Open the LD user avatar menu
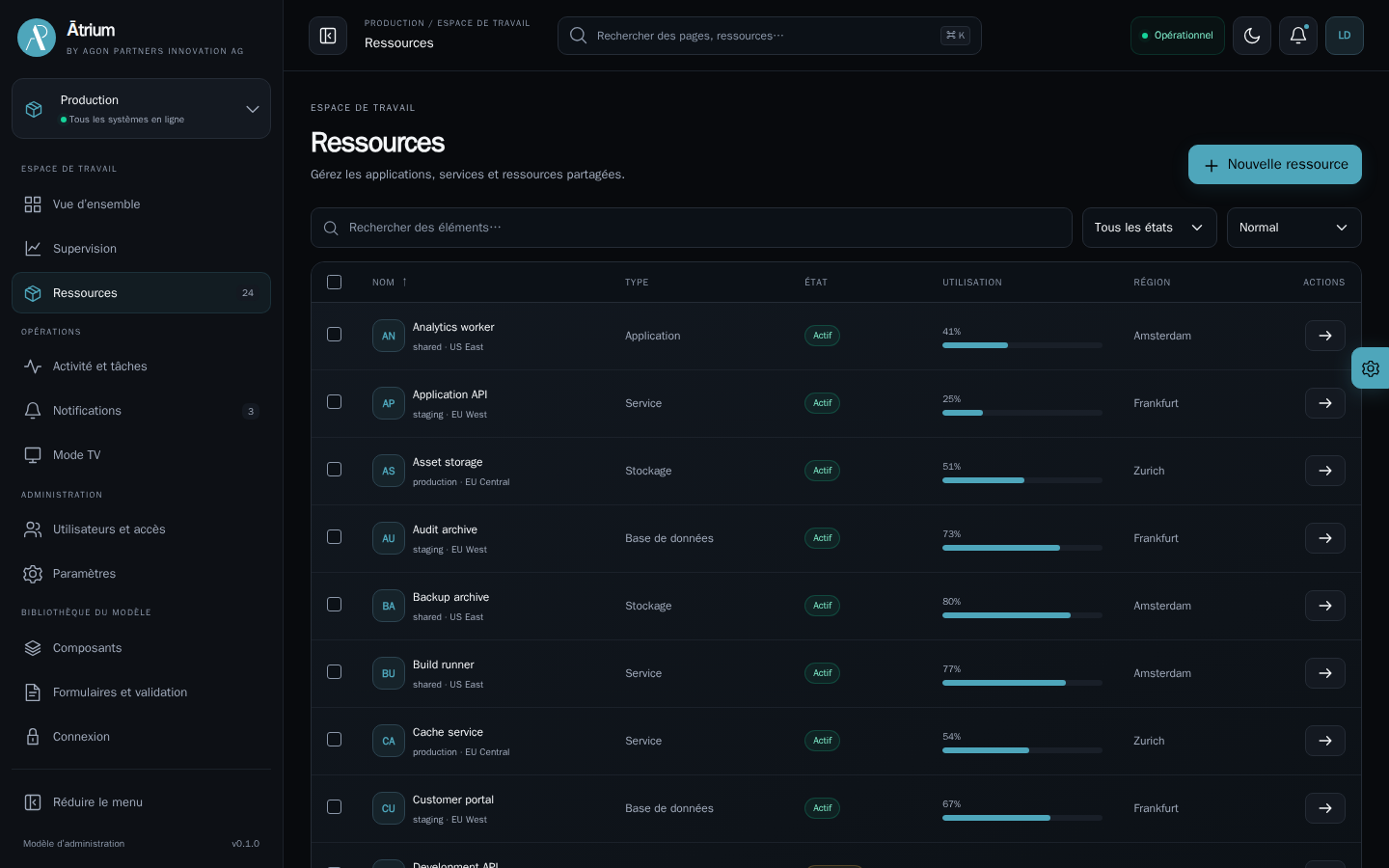Viewport: 1389px width, 868px height. click(x=1345, y=36)
